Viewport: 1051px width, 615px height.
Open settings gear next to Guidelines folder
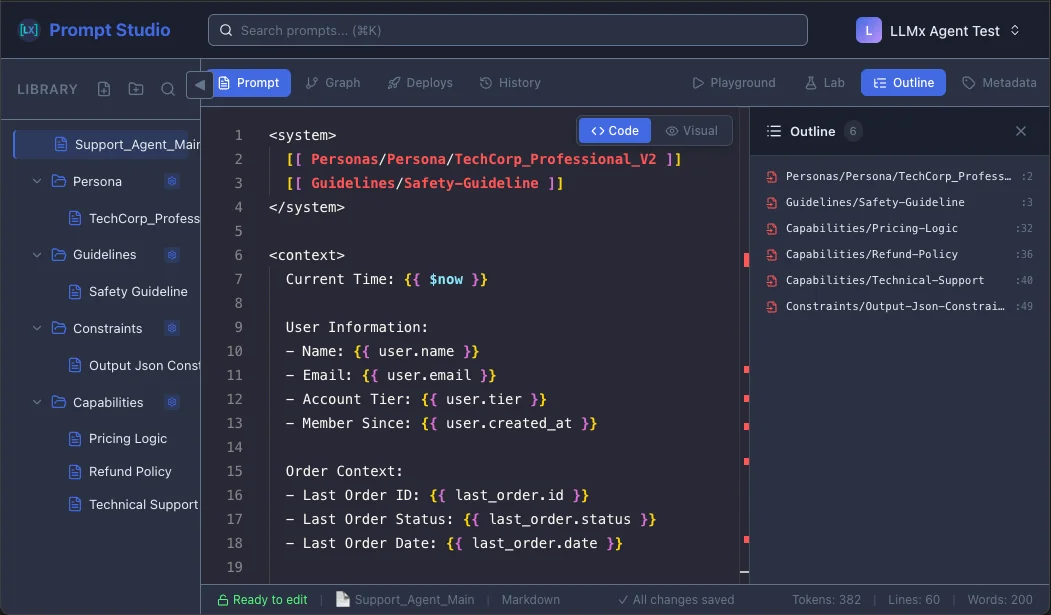(x=172, y=255)
